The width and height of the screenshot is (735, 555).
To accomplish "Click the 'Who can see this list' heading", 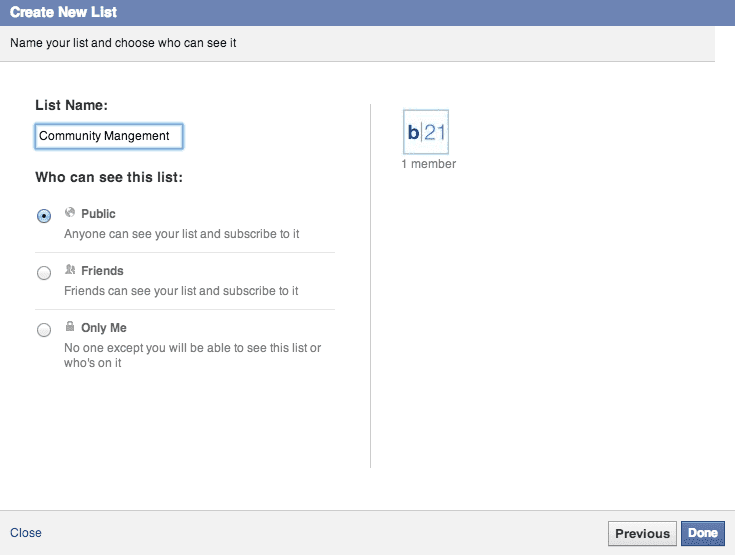I will click(x=109, y=177).
